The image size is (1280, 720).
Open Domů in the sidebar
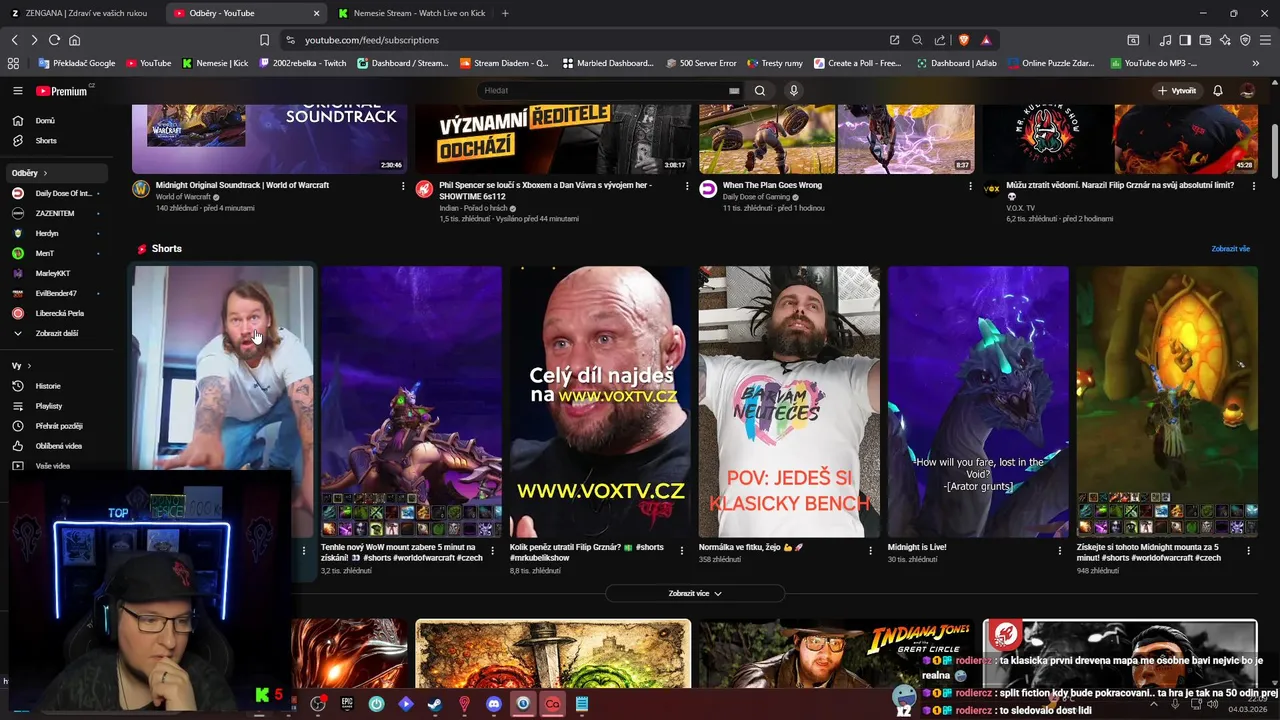[x=57, y=120]
